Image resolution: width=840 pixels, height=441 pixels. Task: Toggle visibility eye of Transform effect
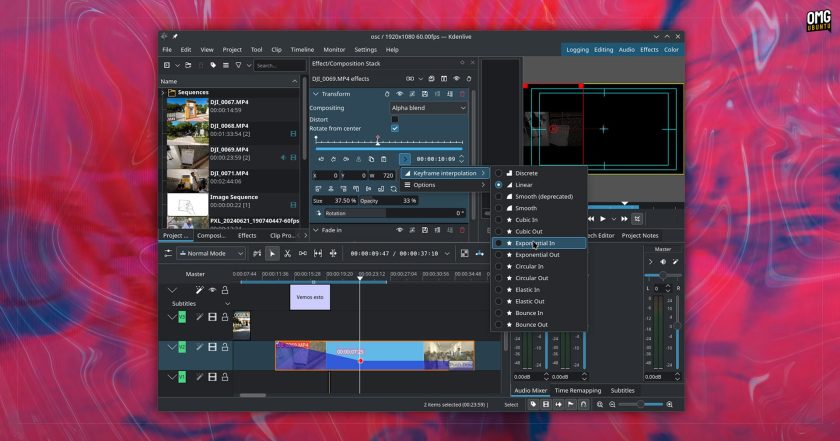click(x=400, y=94)
